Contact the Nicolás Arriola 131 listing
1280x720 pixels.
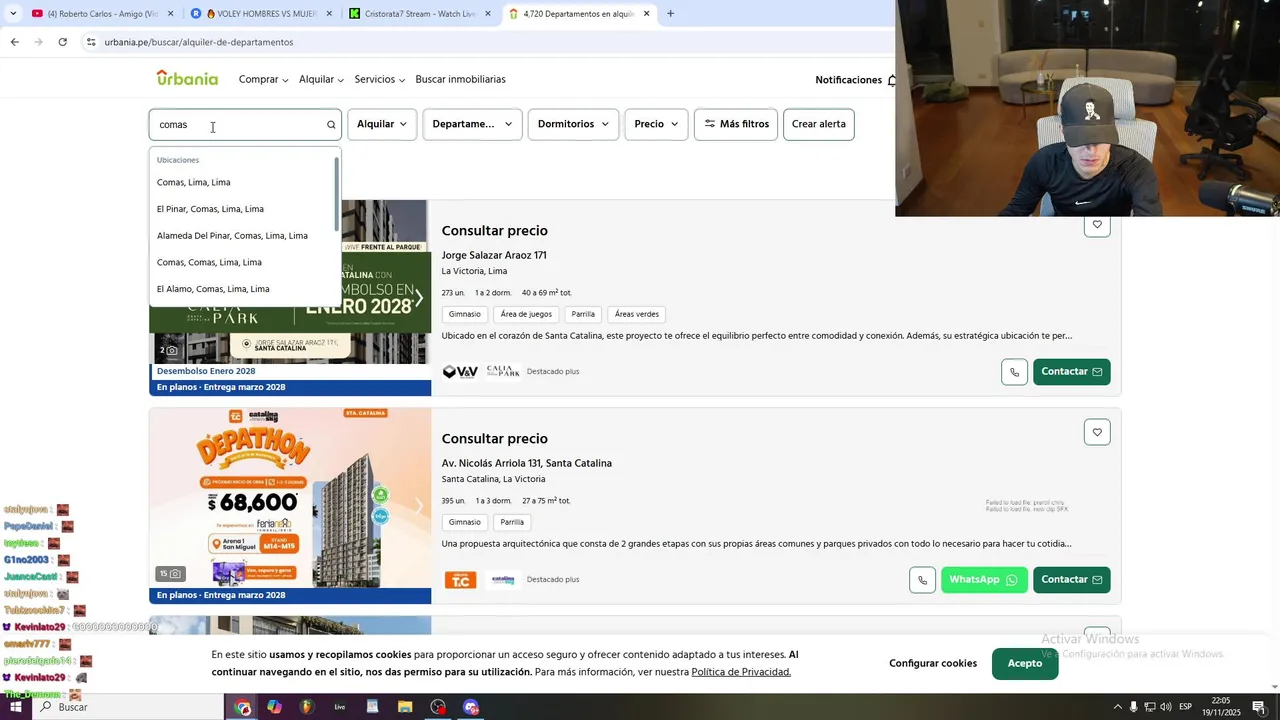[x=1071, y=580]
